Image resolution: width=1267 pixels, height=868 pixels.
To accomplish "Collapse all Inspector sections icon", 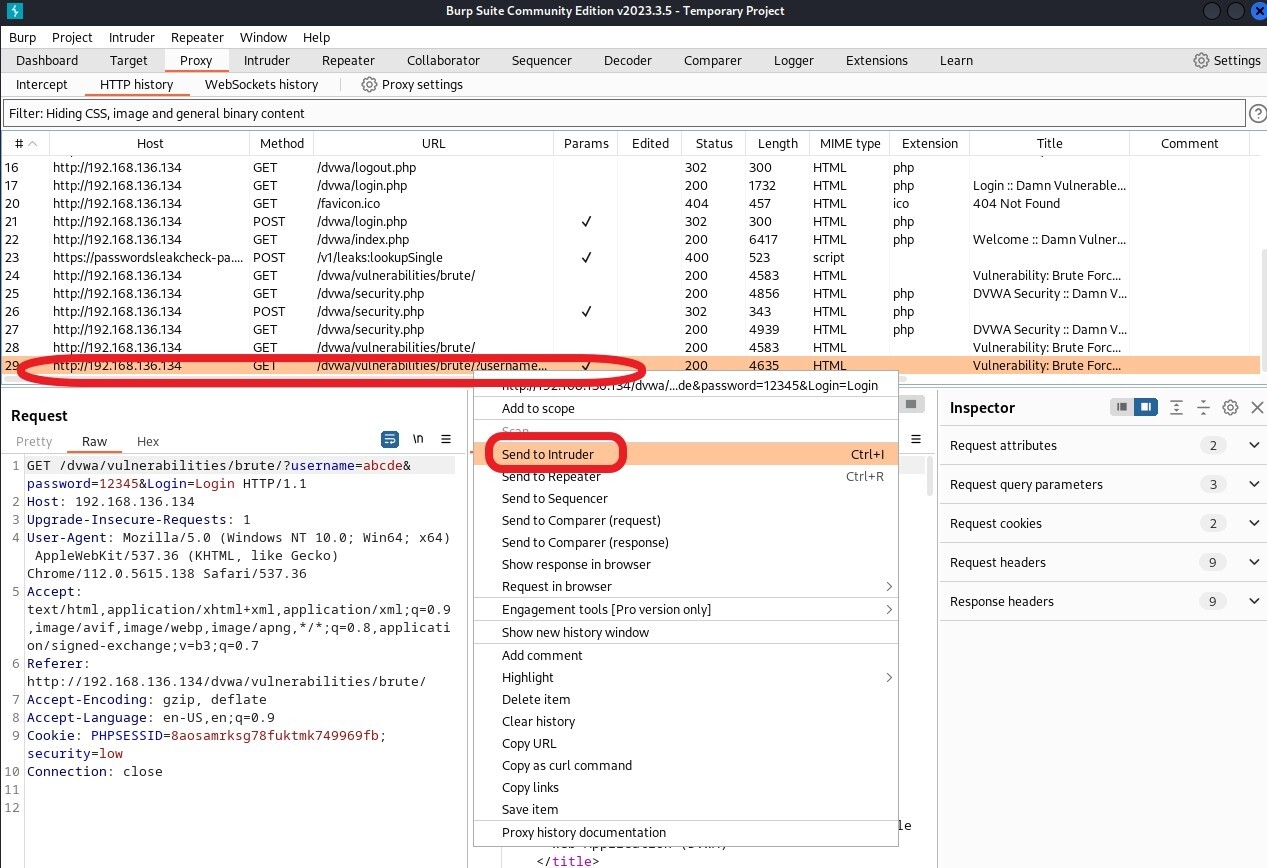I will click(1204, 407).
